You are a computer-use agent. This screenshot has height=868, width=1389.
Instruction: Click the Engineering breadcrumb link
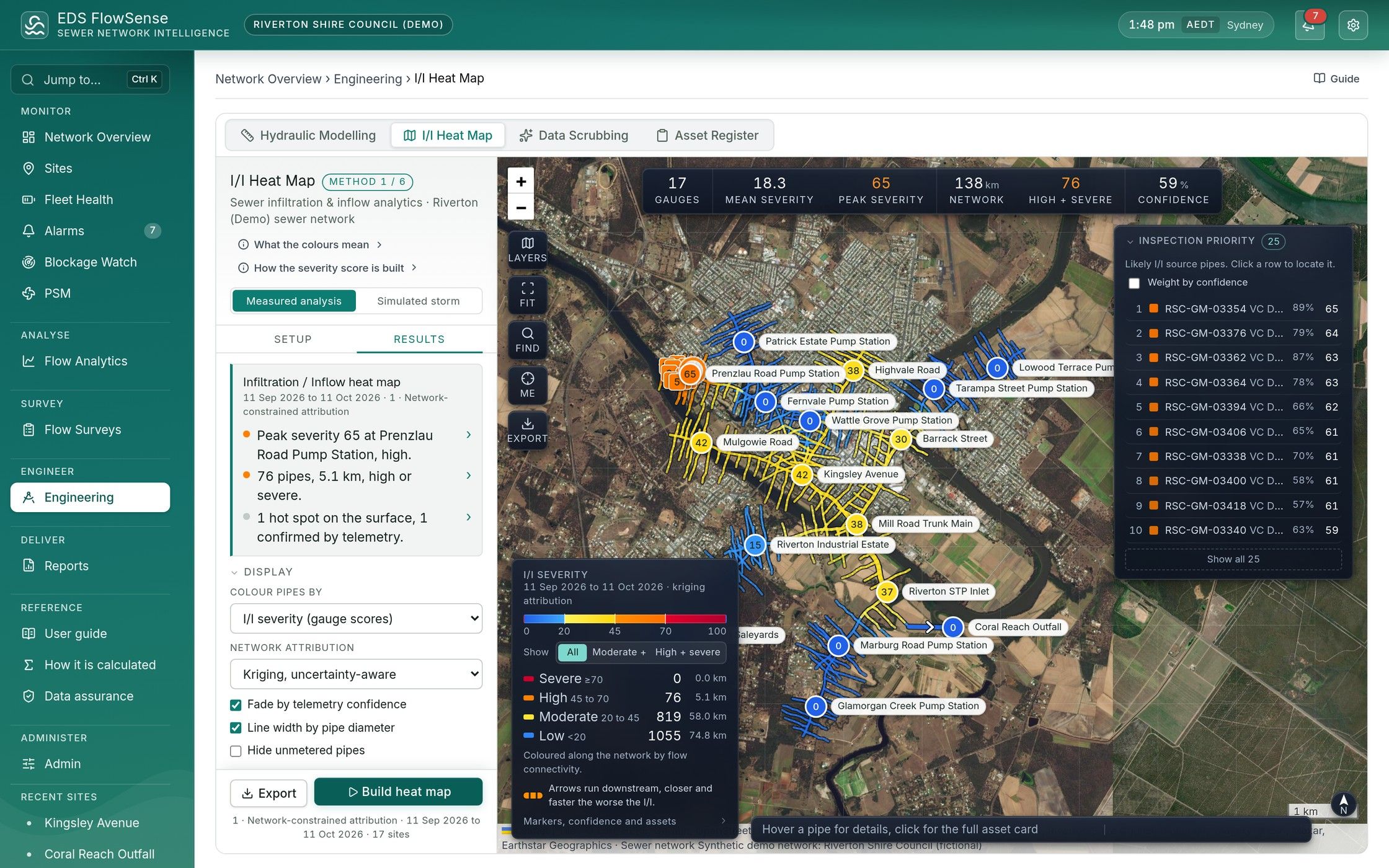point(368,79)
